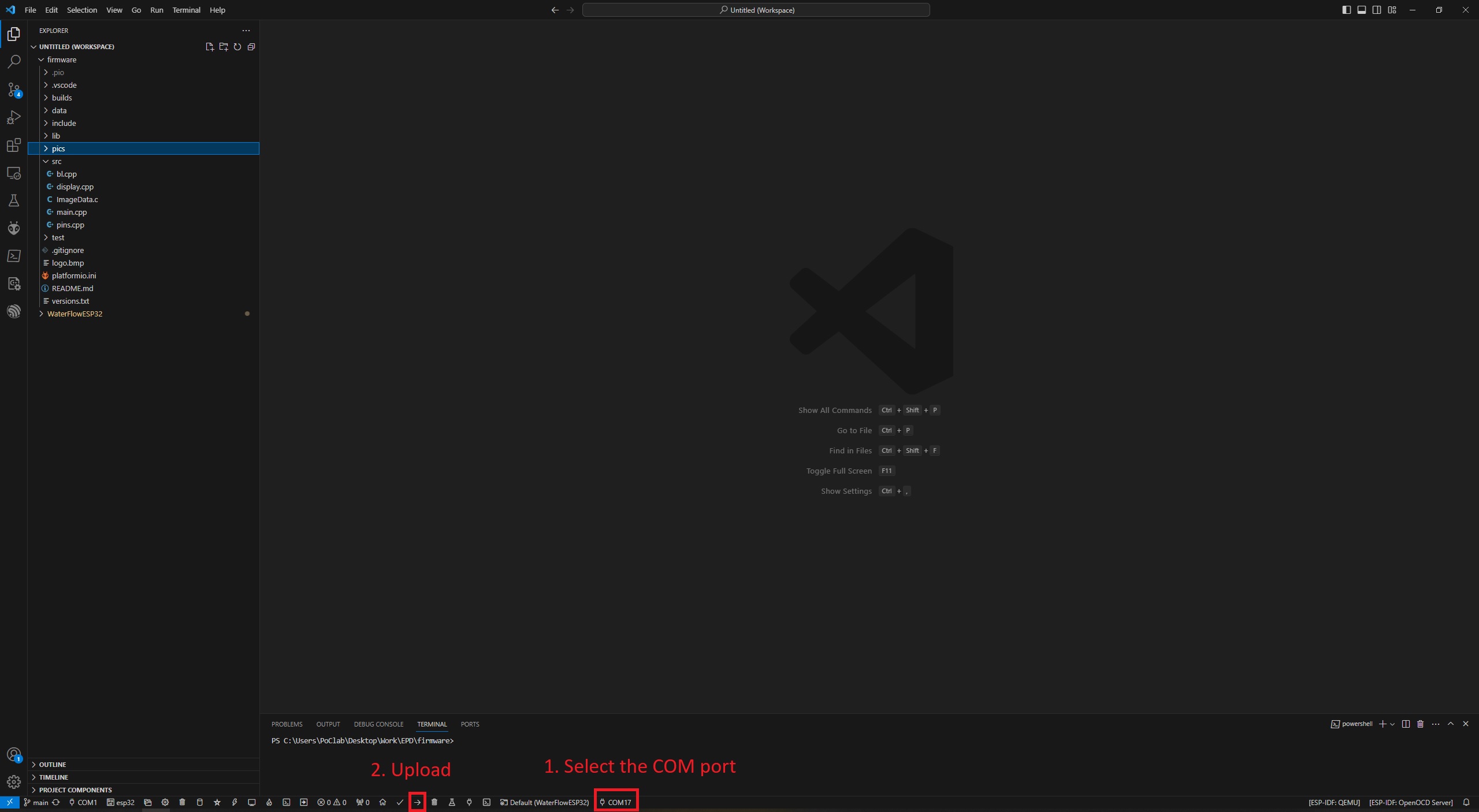Expand the builds folder
Screen dimensions: 1479x812
point(143,98)
